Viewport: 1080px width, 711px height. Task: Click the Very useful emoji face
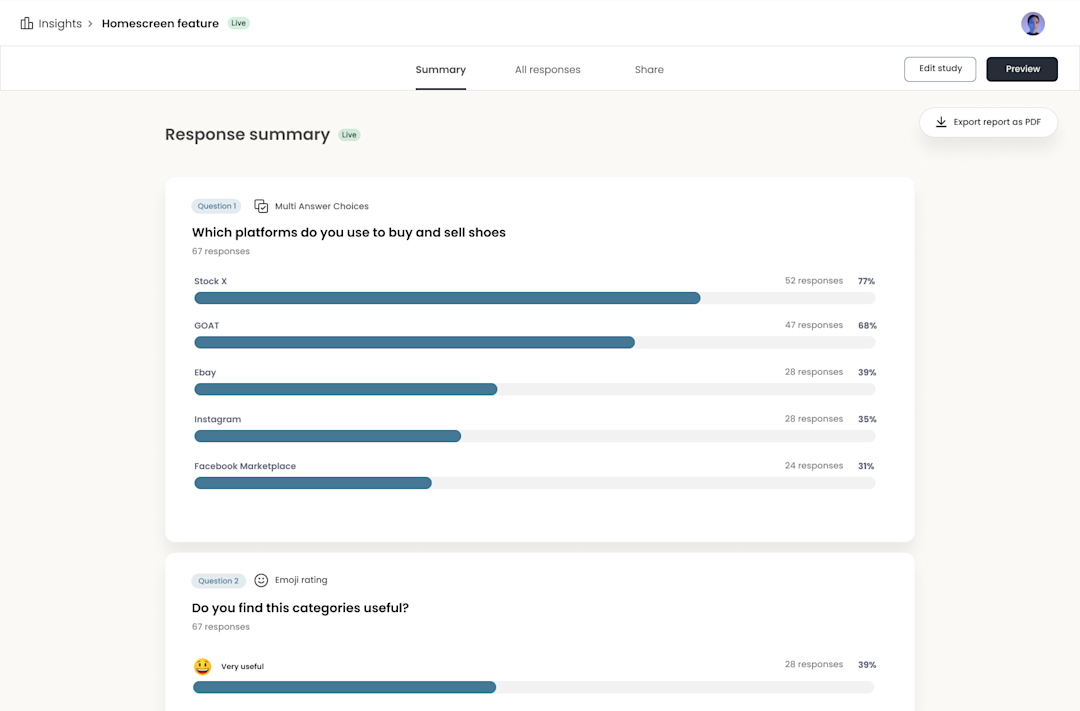(x=202, y=666)
